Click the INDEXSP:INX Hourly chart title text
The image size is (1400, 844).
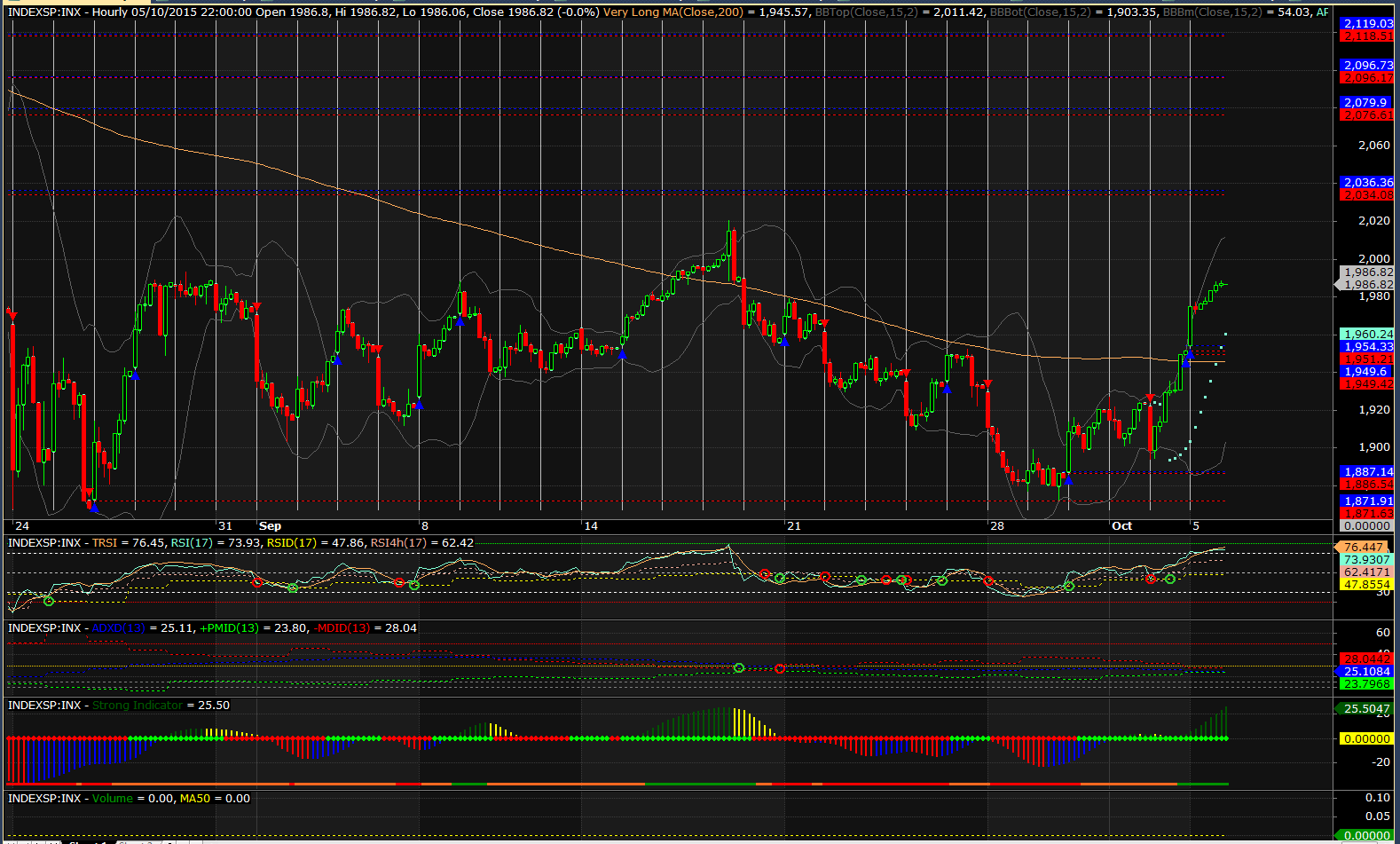point(67,12)
